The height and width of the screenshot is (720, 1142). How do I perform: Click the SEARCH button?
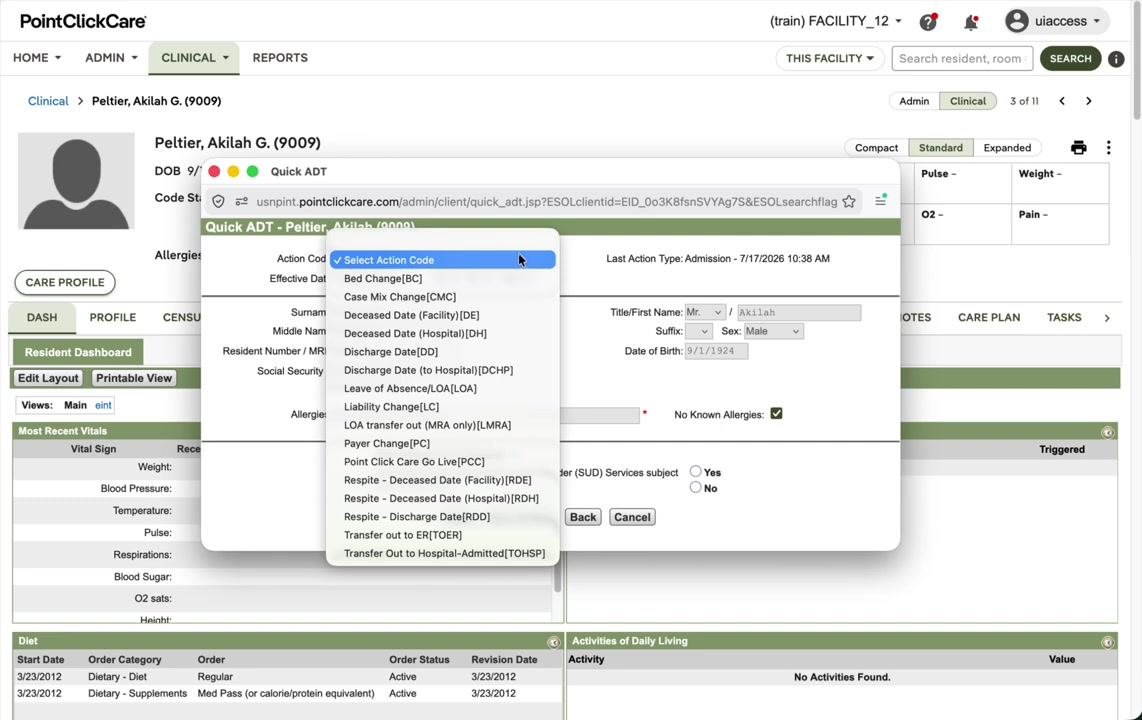pos(1070,58)
